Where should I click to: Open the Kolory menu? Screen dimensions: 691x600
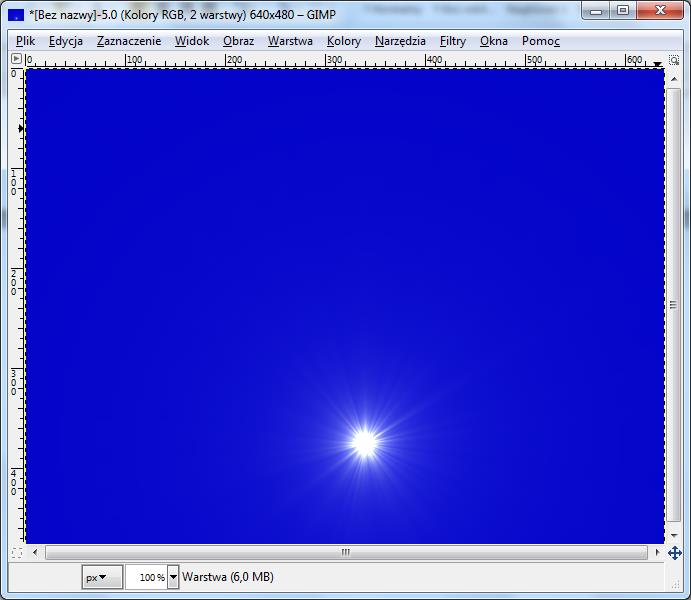tap(344, 41)
